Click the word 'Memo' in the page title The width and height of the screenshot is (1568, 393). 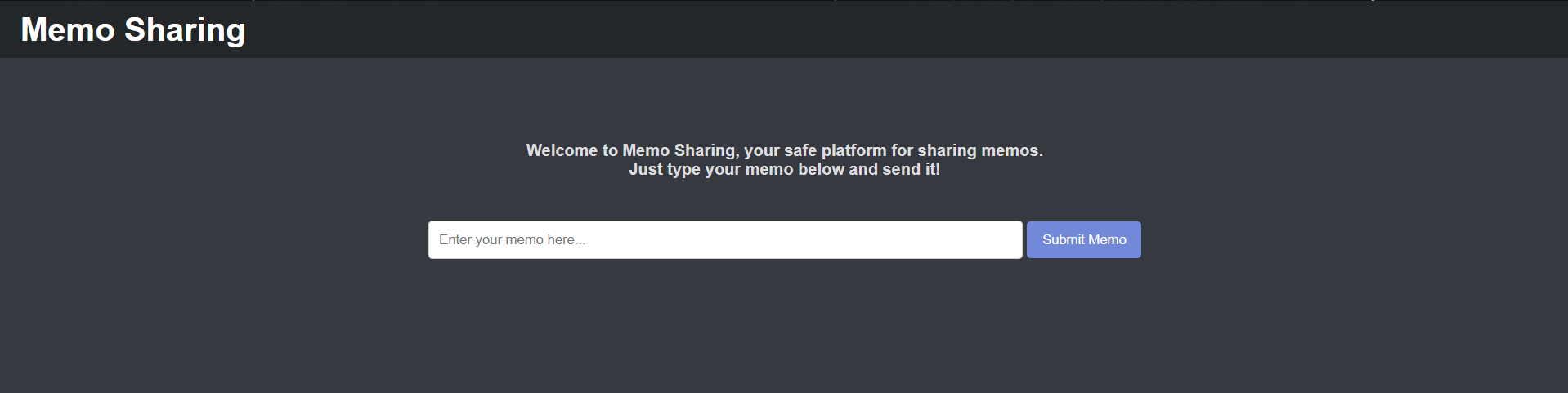(x=68, y=30)
